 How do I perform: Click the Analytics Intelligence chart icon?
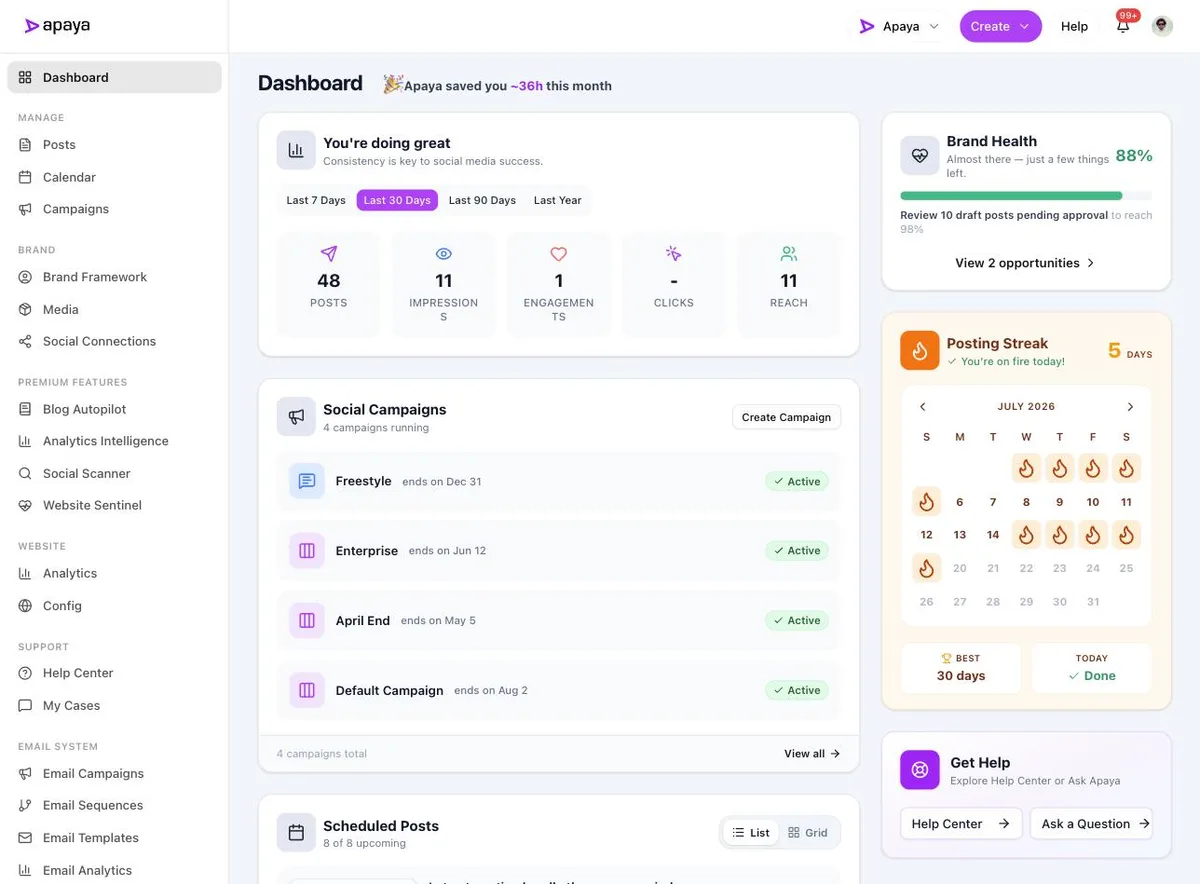click(25, 441)
